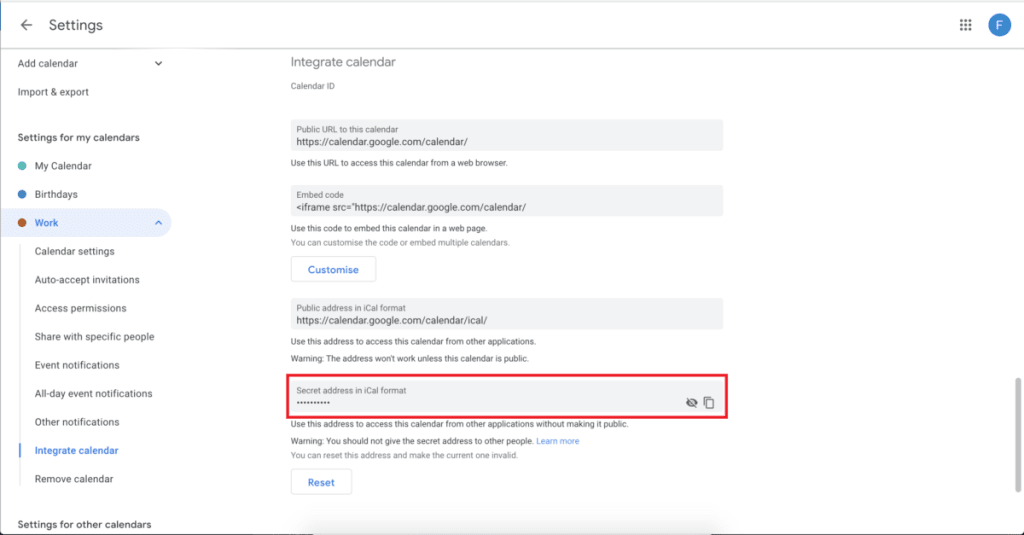Click the Work orange color dot
Viewport: 1024px width, 535px height.
22,223
